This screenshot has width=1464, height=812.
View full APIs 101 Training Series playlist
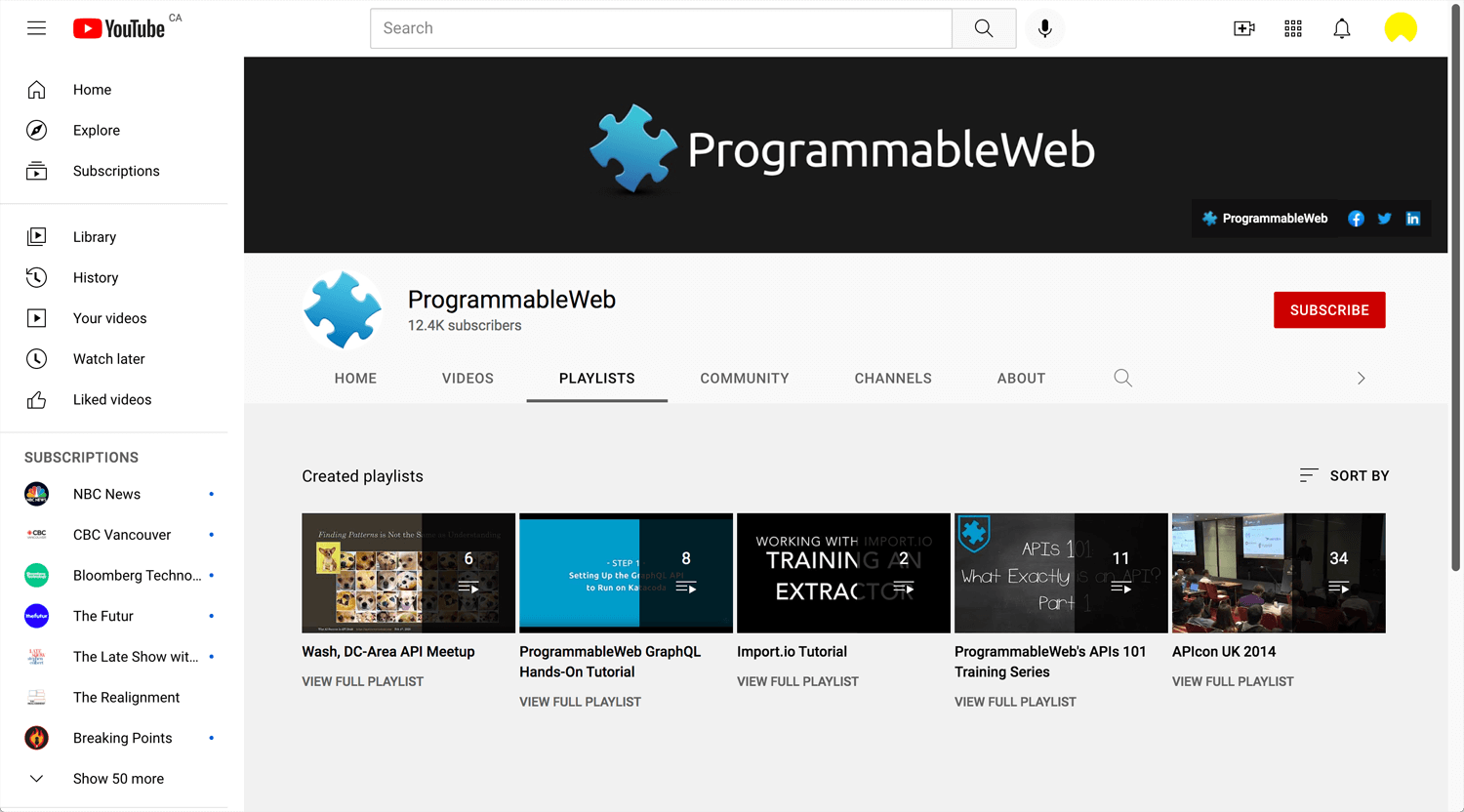click(1015, 702)
